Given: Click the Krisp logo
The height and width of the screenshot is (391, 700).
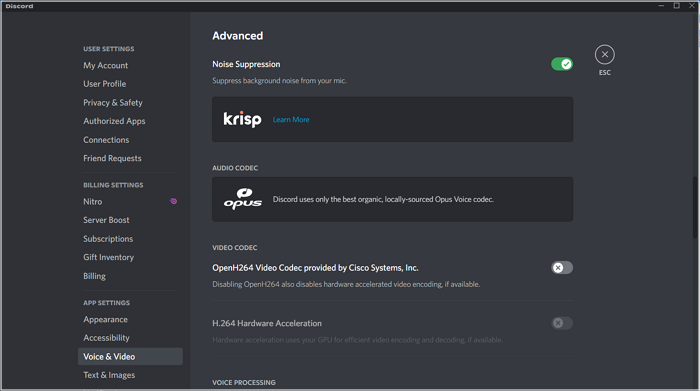Looking at the screenshot, I should [x=242, y=119].
